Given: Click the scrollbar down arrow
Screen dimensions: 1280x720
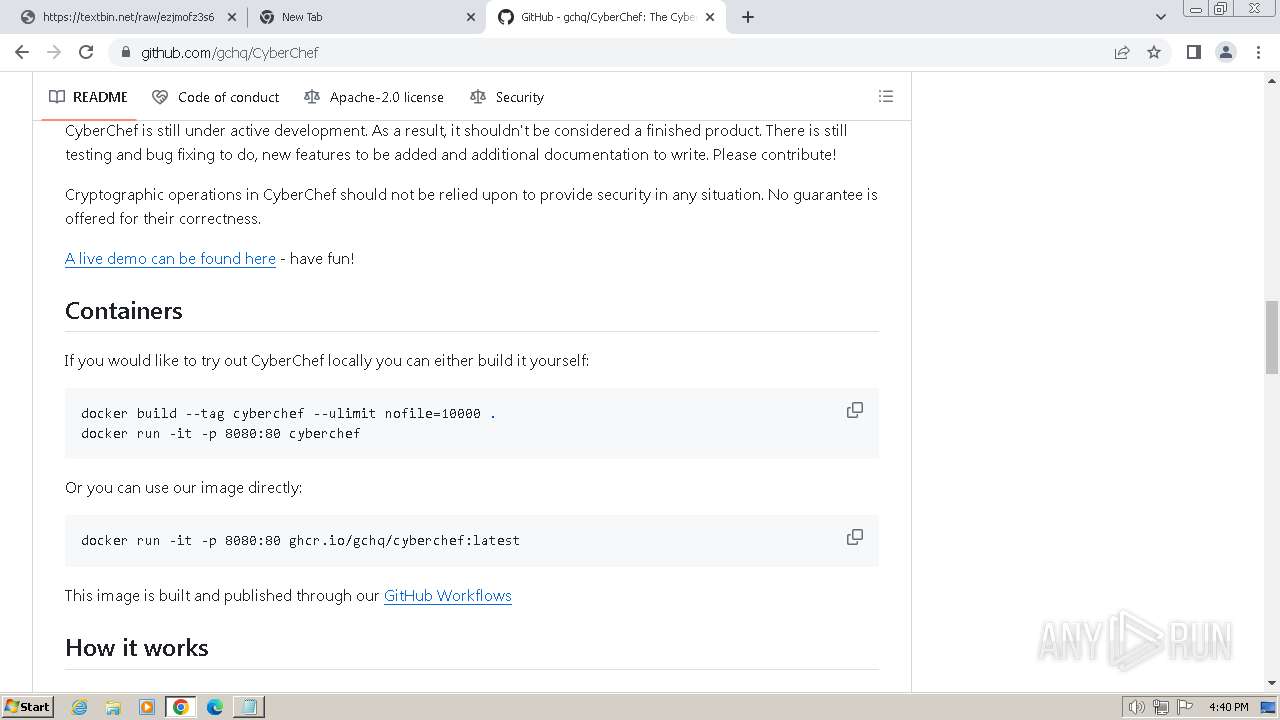Looking at the screenshot, I should click(1272, 684).
